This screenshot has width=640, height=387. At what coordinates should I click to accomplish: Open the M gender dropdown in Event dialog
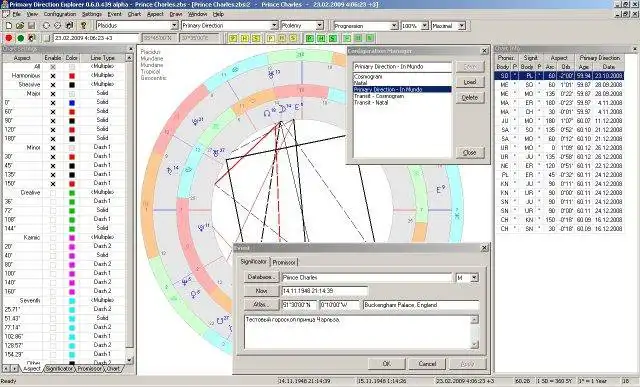[x=474, y=278]
